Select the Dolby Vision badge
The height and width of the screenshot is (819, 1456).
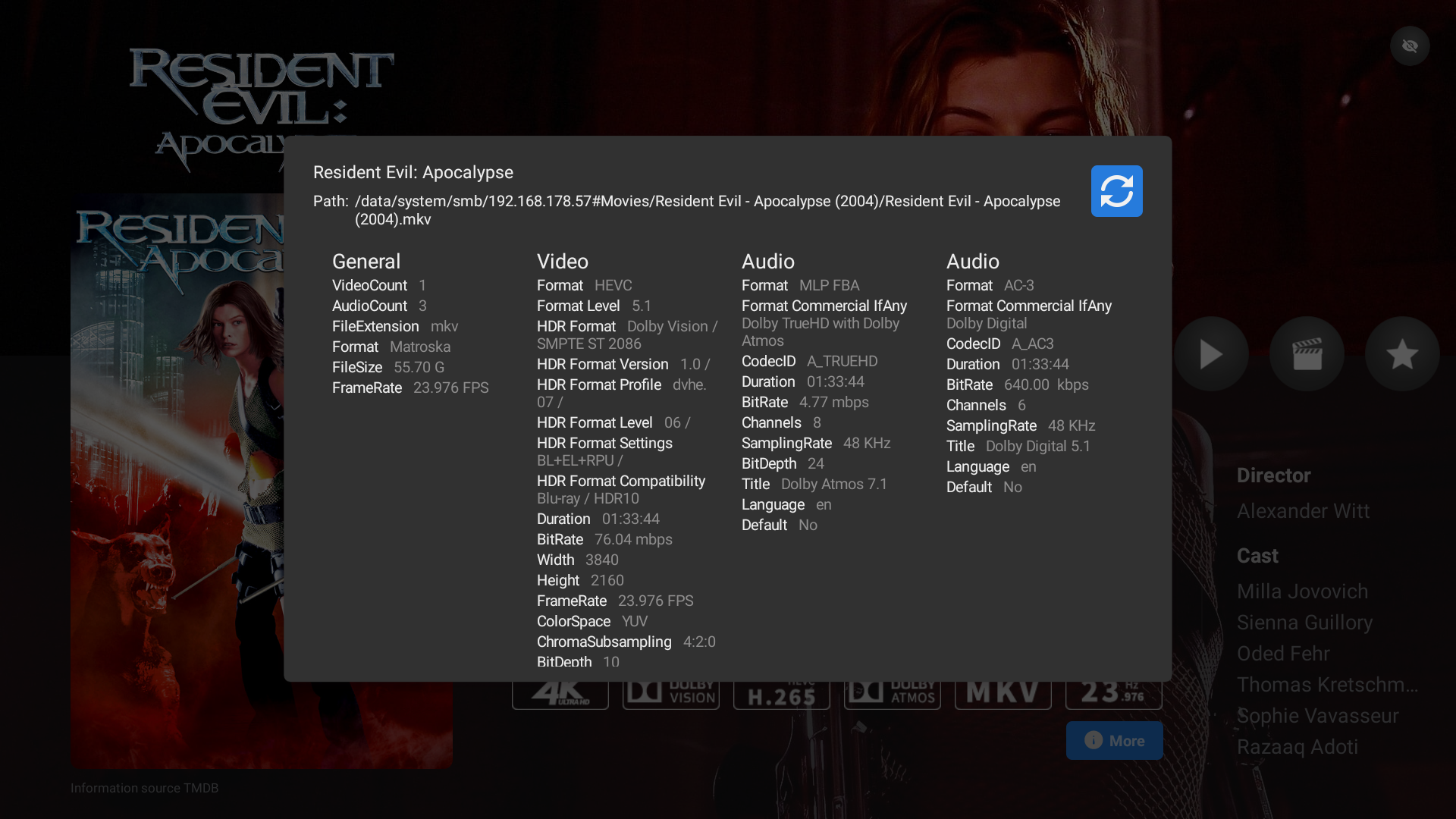[x=671, y=695]
